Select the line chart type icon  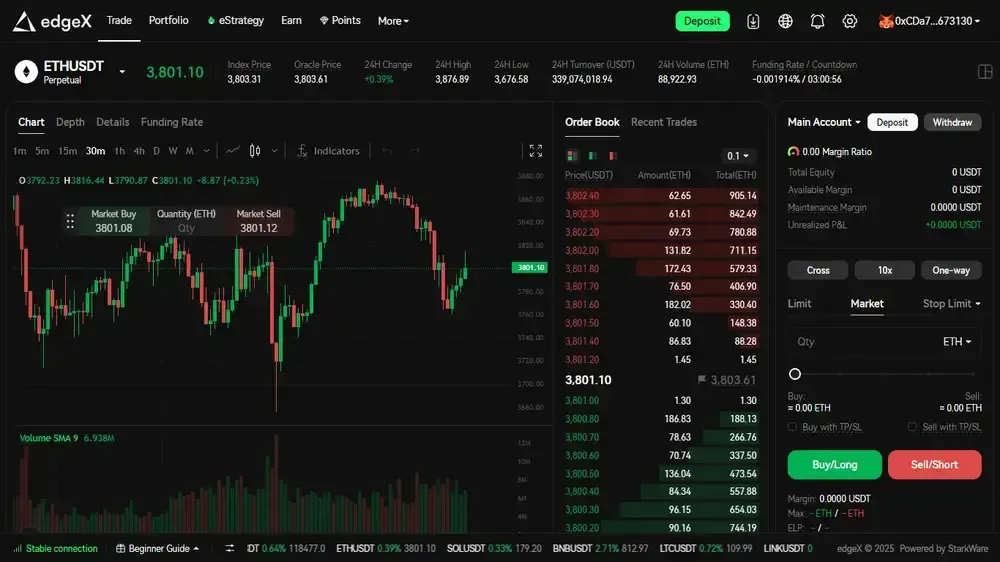tap(233, 151)
